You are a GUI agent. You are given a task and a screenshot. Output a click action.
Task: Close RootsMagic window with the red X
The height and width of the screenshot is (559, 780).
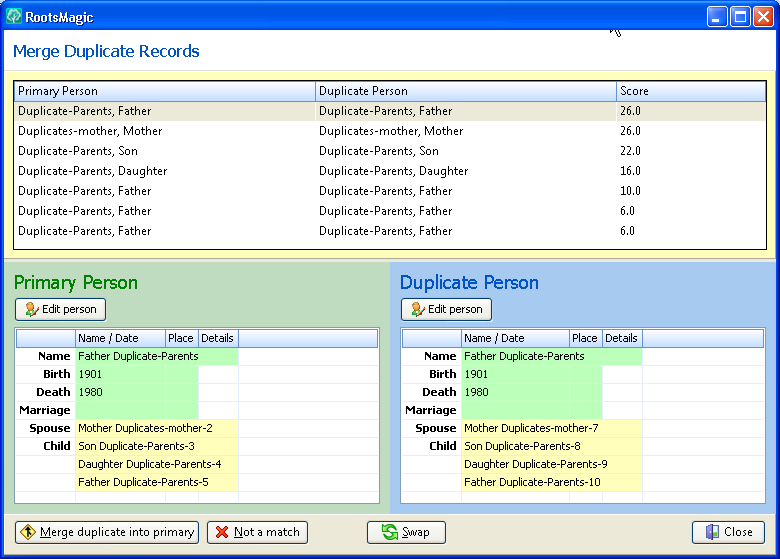pyautogui.click(x=763, y=17)
